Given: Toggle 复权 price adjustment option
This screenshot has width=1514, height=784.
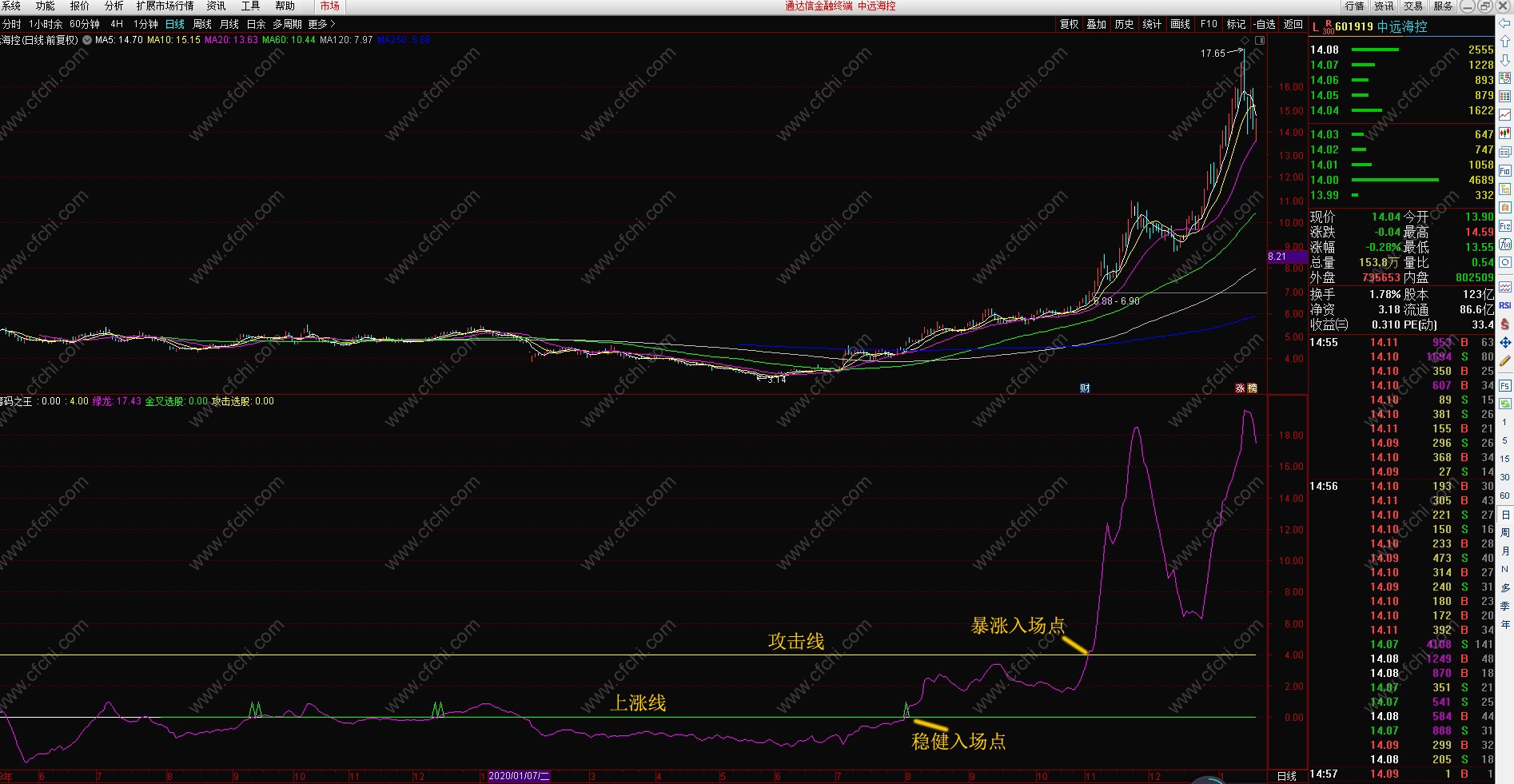Looking at the screenshot, I should coord(1069,24).
